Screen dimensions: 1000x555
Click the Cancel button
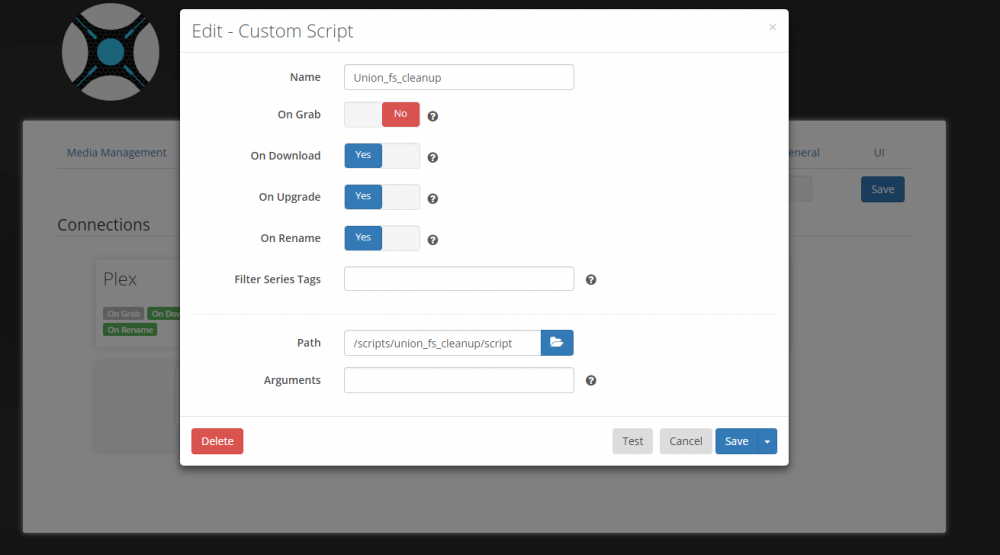[686, 441]
